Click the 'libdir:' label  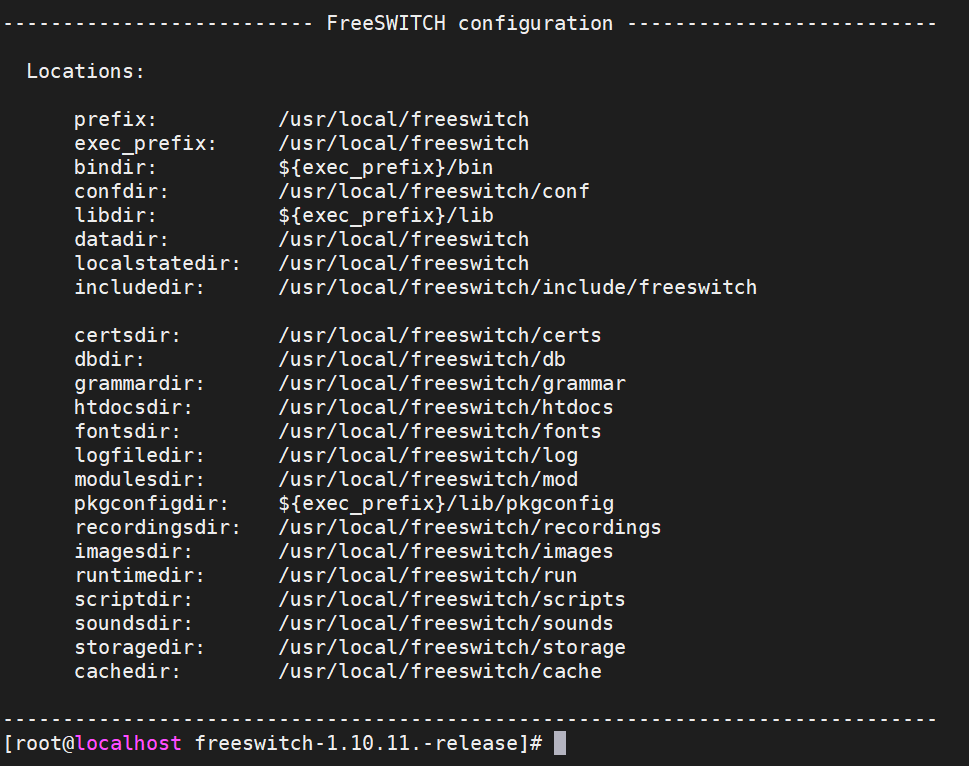tap(115, 215)
